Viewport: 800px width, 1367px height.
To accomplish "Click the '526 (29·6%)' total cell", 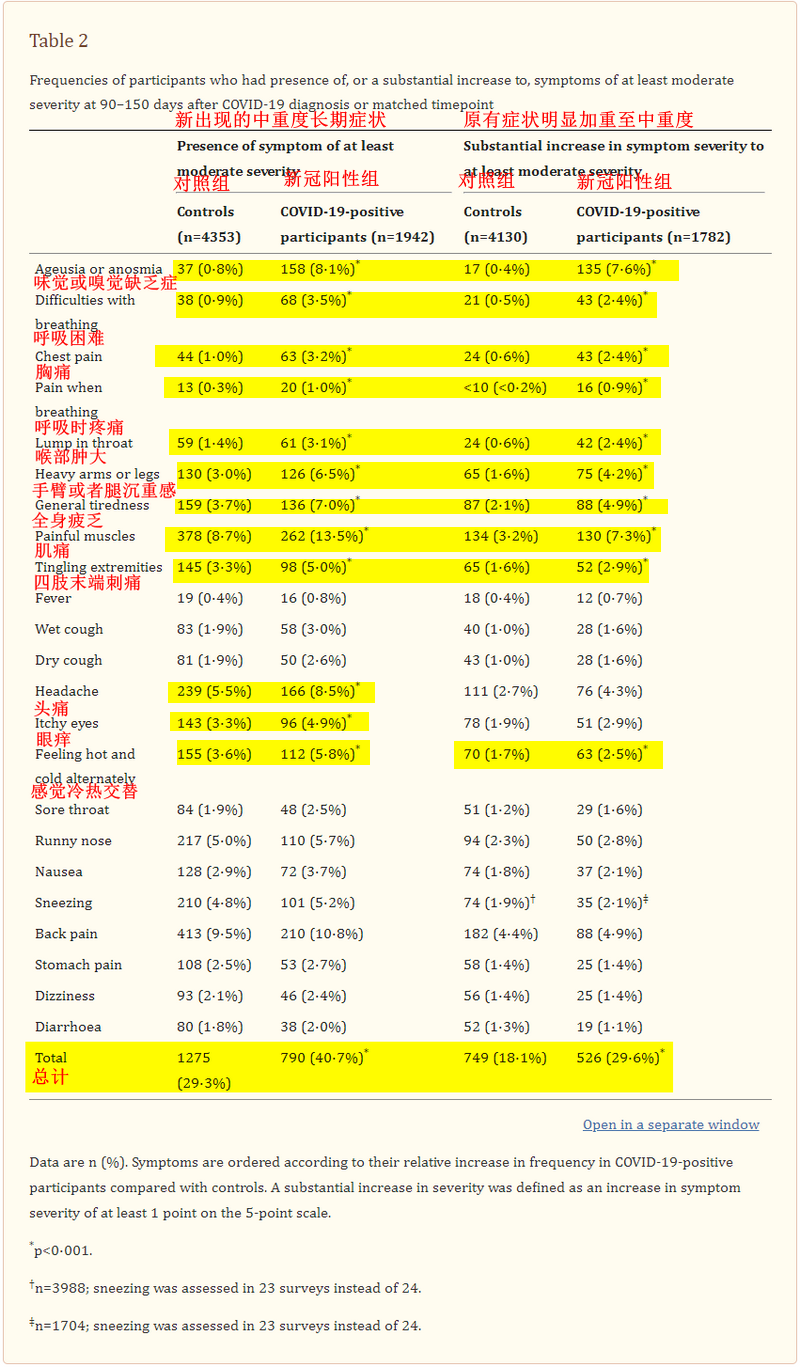I will (x=618, y=1058).
